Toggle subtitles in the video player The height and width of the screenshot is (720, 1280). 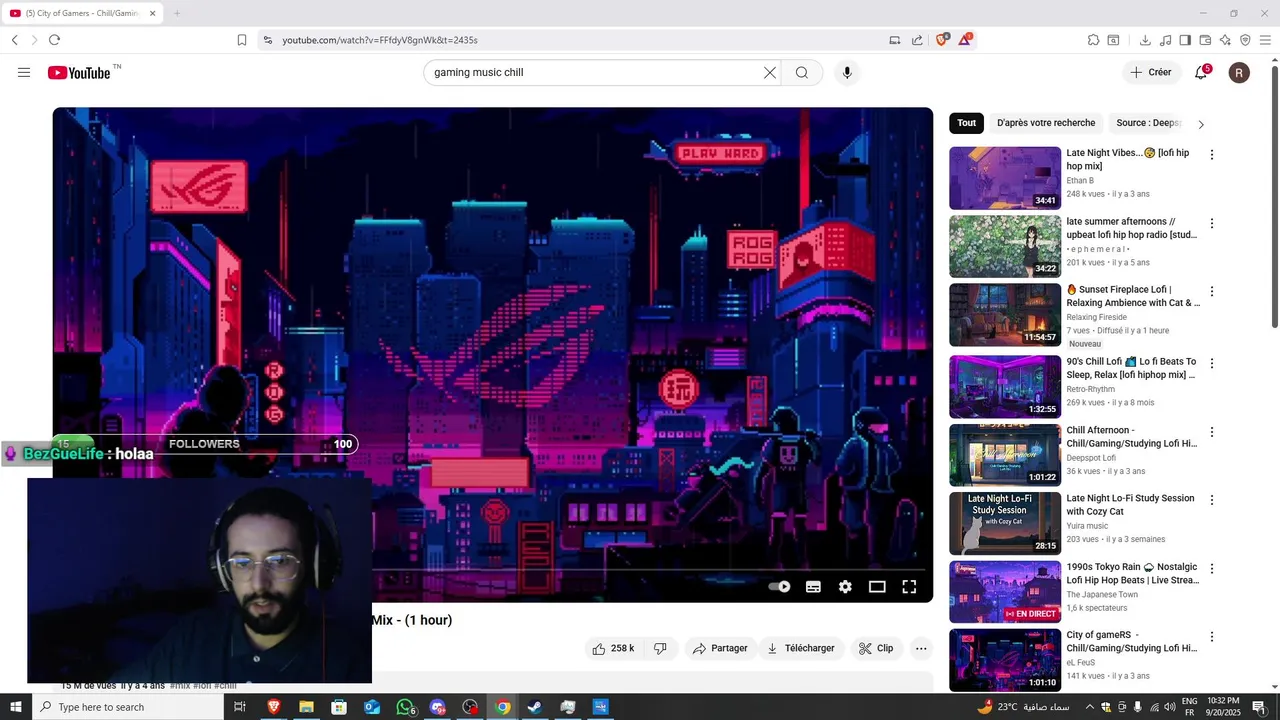pyautogui.click(x=813, y=587)
